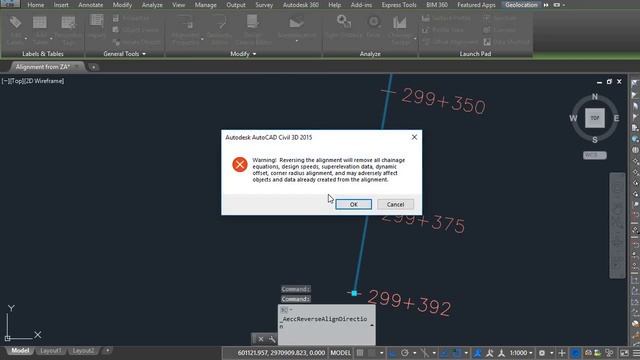The width and height of the screenshot is (640, 360).
Task: Open the Home ribbon tab
Action: click(x=36, y=5)
